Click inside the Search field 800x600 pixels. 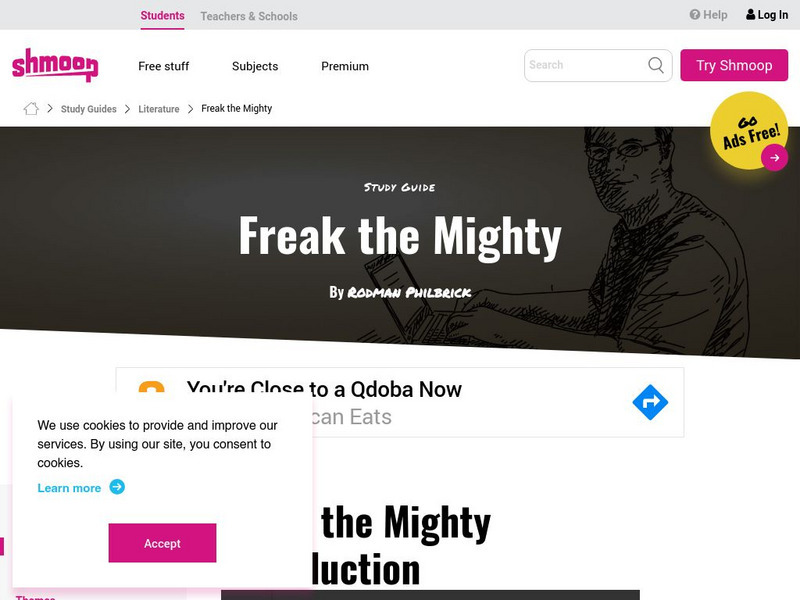pyautogui.click(x=587, y=65)
